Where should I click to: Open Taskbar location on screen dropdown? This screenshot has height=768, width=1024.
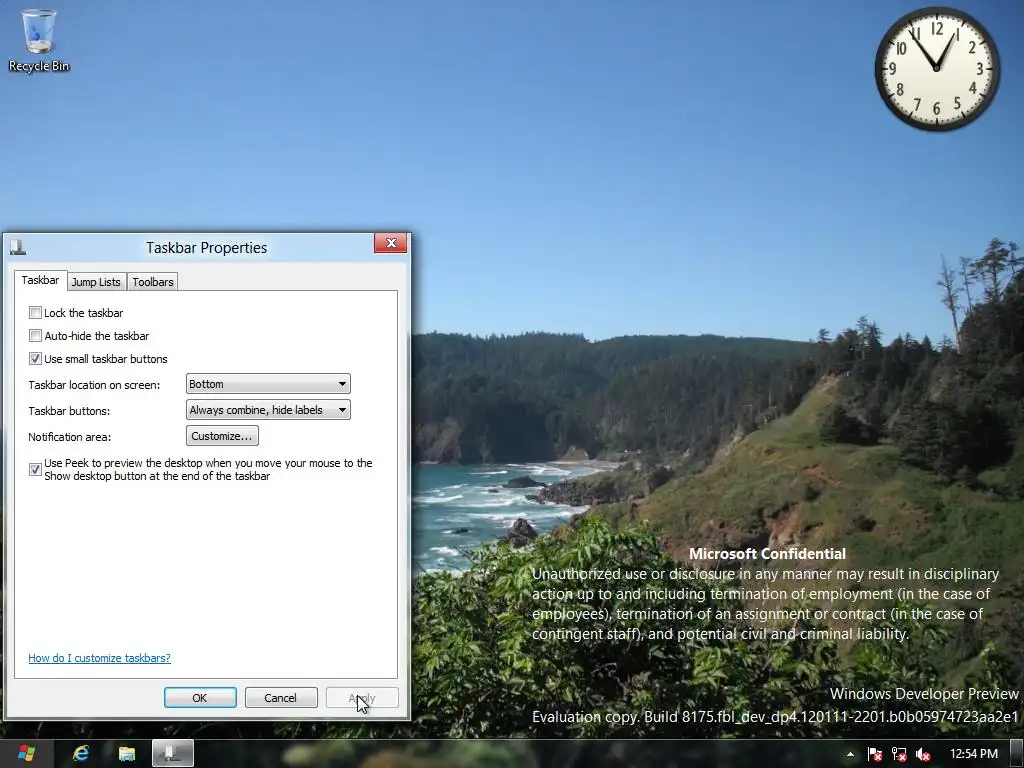[x=268, y=384]
